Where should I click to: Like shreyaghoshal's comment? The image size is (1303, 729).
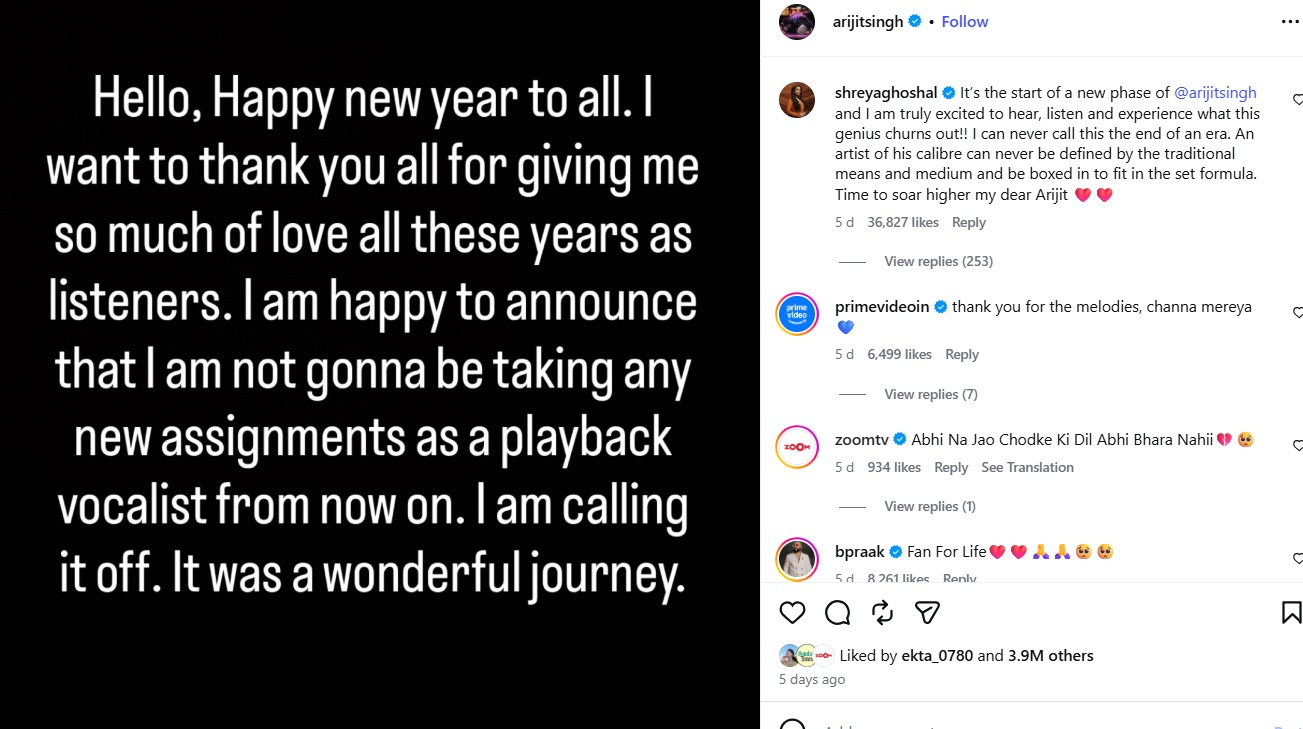1298,100
